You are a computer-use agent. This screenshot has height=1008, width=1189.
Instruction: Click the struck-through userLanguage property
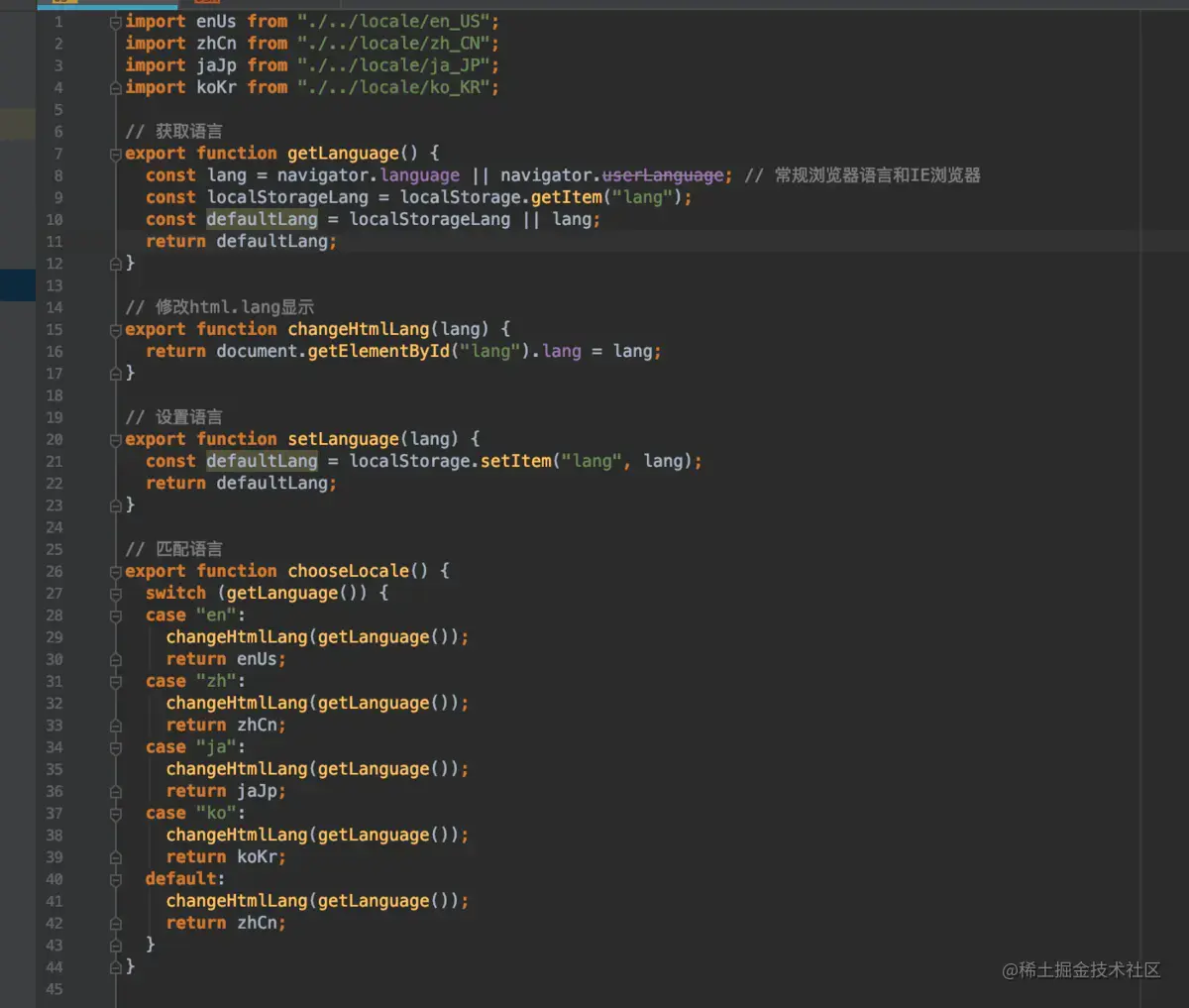point(663,175)
